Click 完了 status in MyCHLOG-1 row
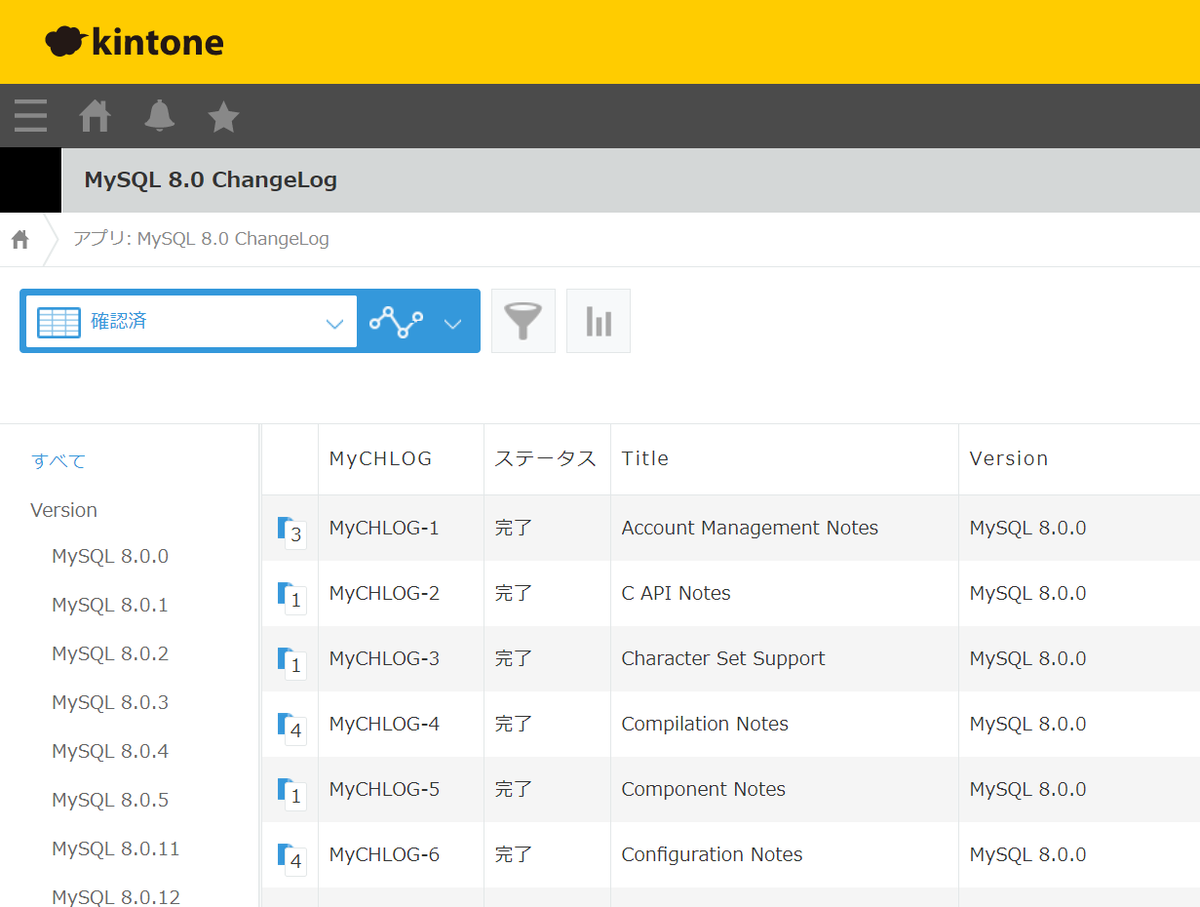Screen dimensions: 1200x907 coord(514,528)
